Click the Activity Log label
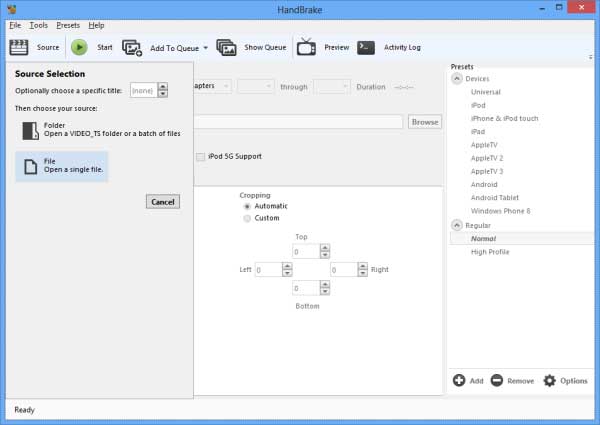Viewport: 600px width, 425px height. pos(402,47)
